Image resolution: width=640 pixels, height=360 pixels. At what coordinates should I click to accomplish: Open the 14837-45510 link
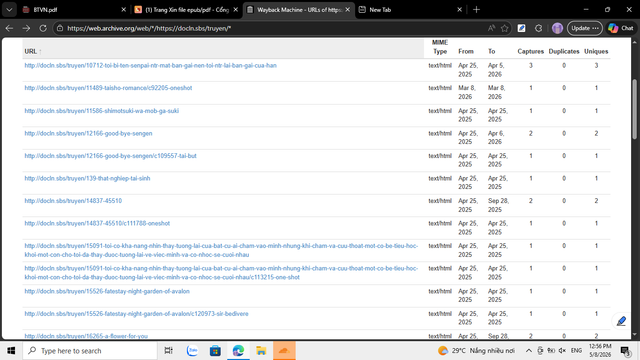73,201
